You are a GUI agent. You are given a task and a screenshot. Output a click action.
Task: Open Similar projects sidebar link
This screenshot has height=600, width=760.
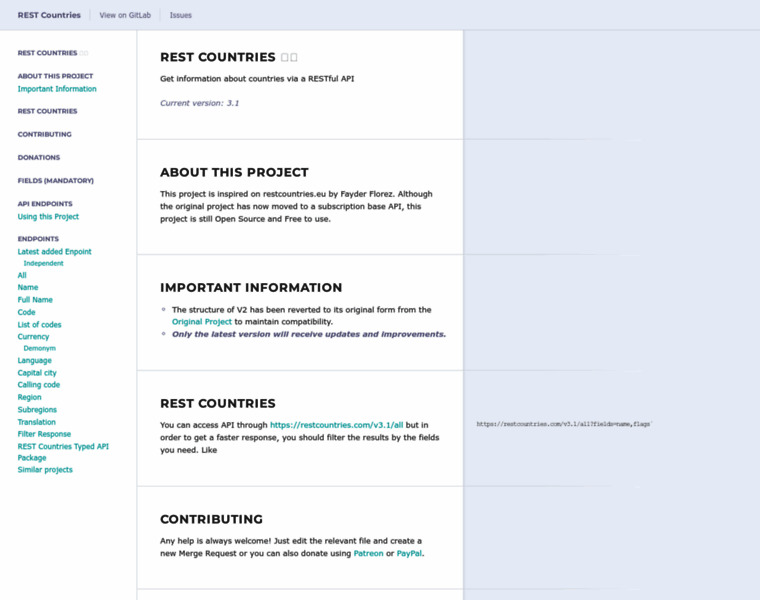click(x=45, y=470)
